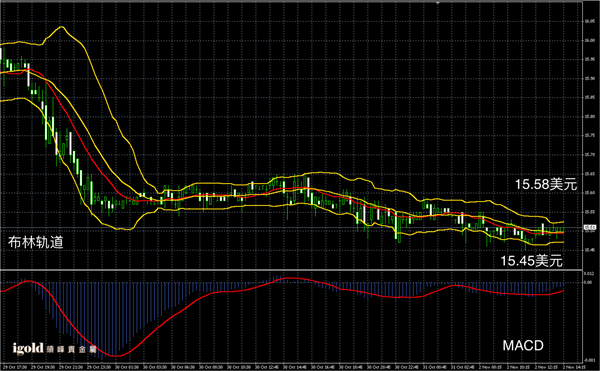Viewport: 600px width, 371px height.
Task: Click the divider between chart and MACD panel
Action: click(x=291, y=270)
